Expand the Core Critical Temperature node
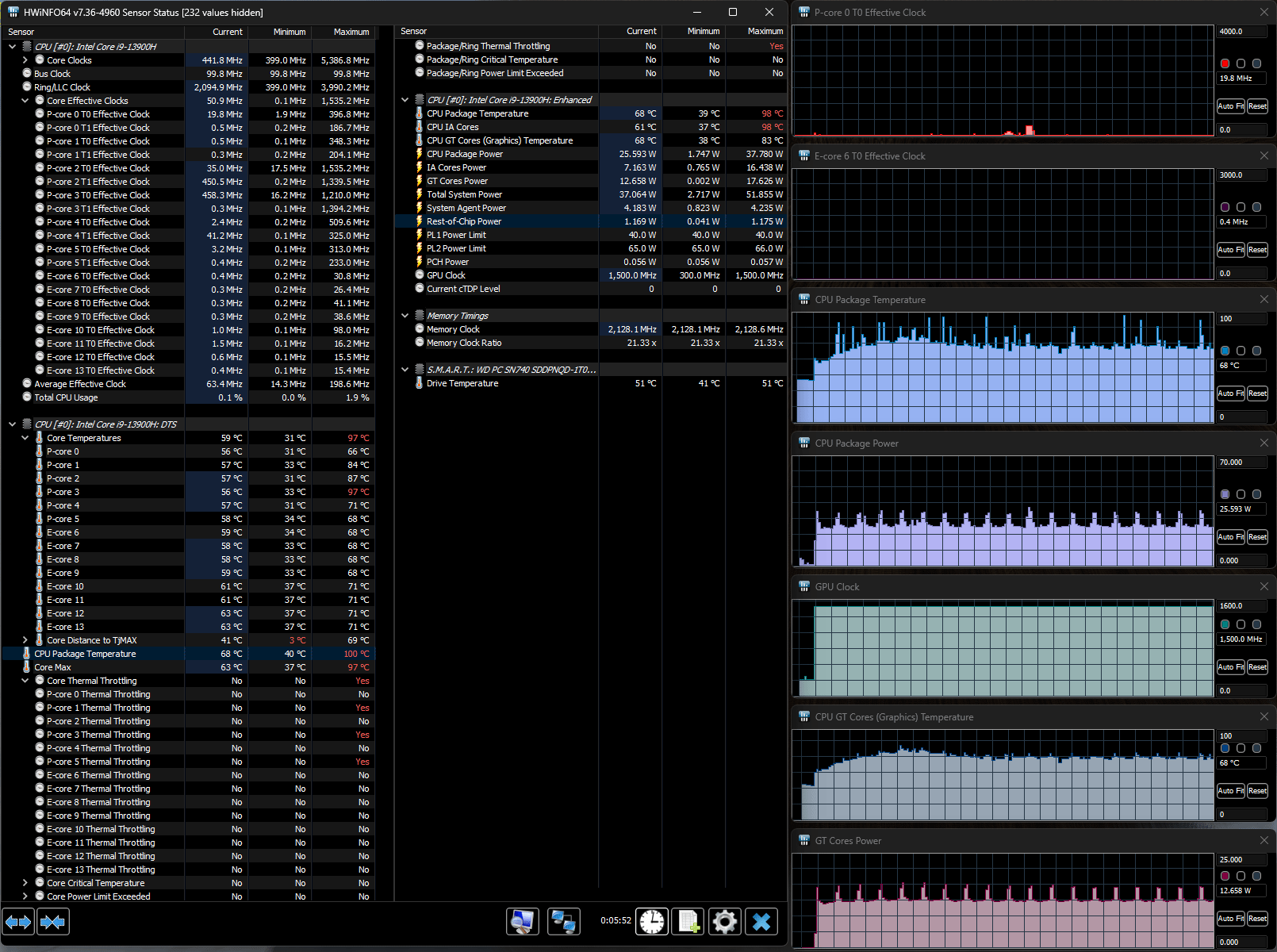The height and width of the screenshot is (952, 1277). point(25,883)
